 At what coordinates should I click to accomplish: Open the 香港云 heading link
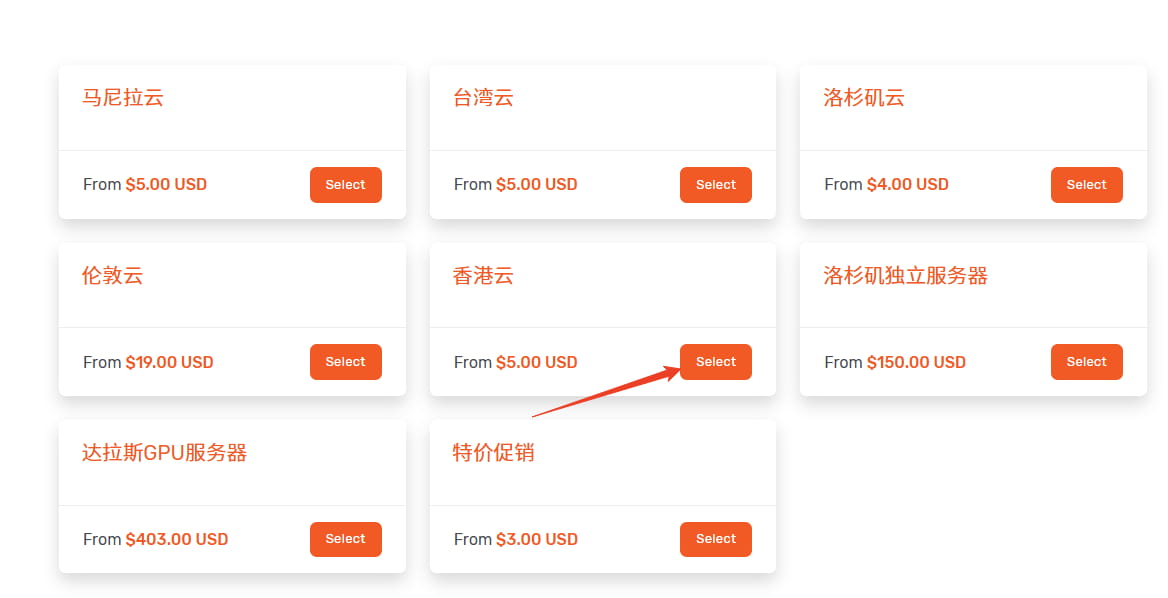click(483, 276)
